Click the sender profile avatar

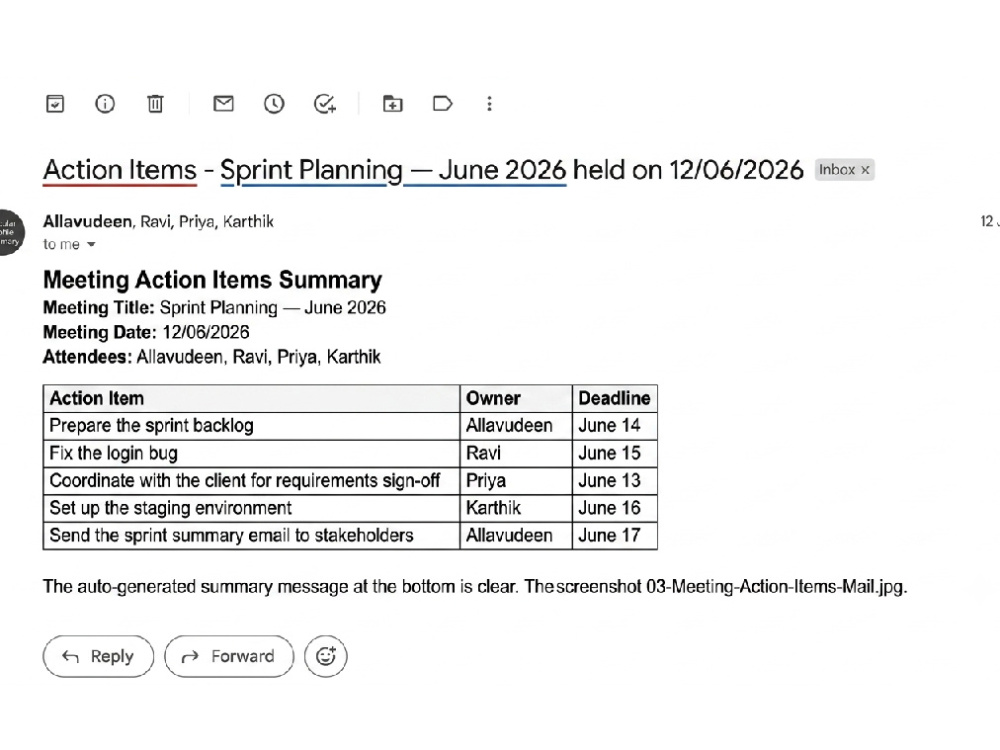pos(9,232)
